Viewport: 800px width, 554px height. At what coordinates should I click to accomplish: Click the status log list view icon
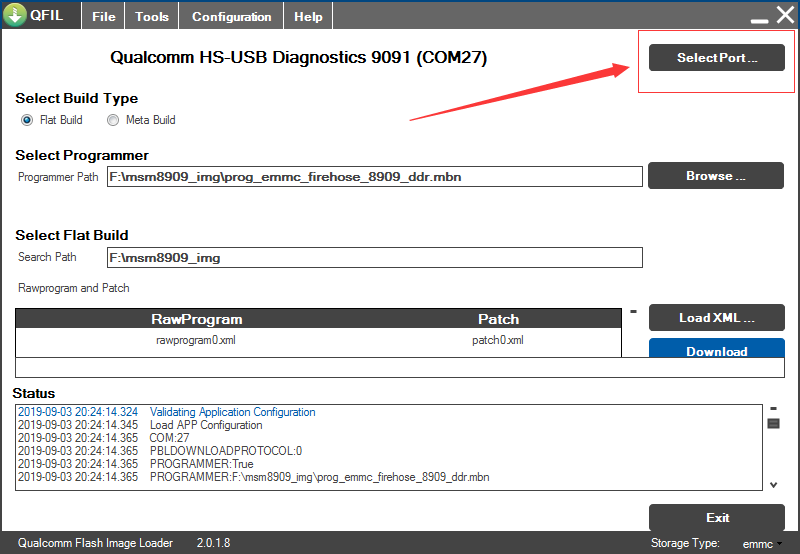click(773, 423)
